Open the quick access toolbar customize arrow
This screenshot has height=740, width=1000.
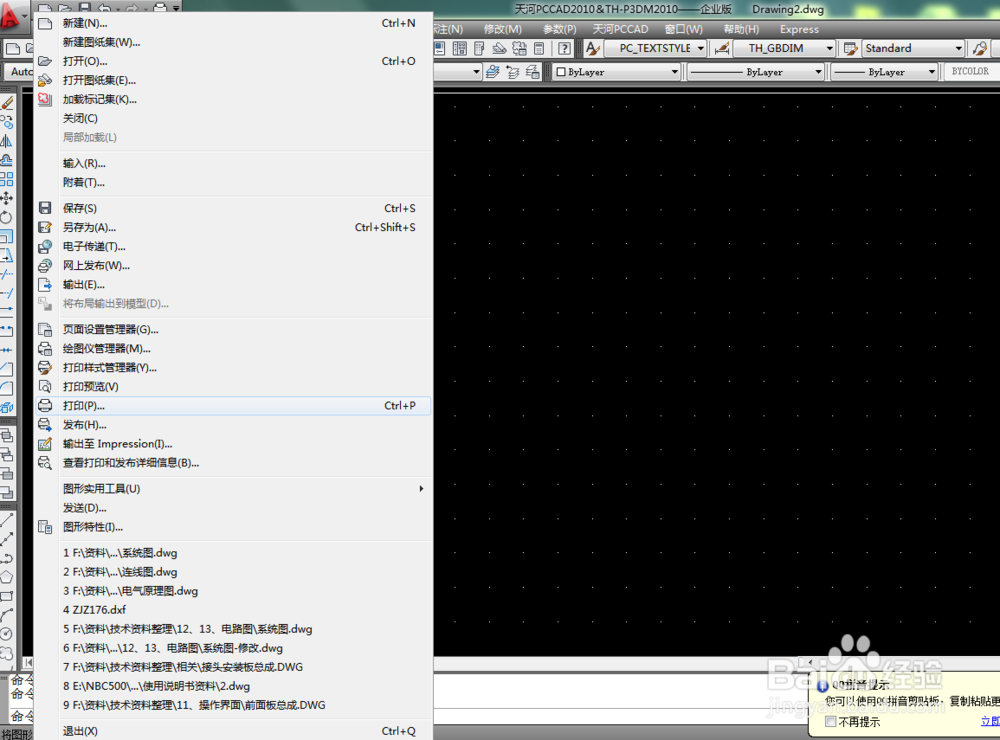pos(177,8)
